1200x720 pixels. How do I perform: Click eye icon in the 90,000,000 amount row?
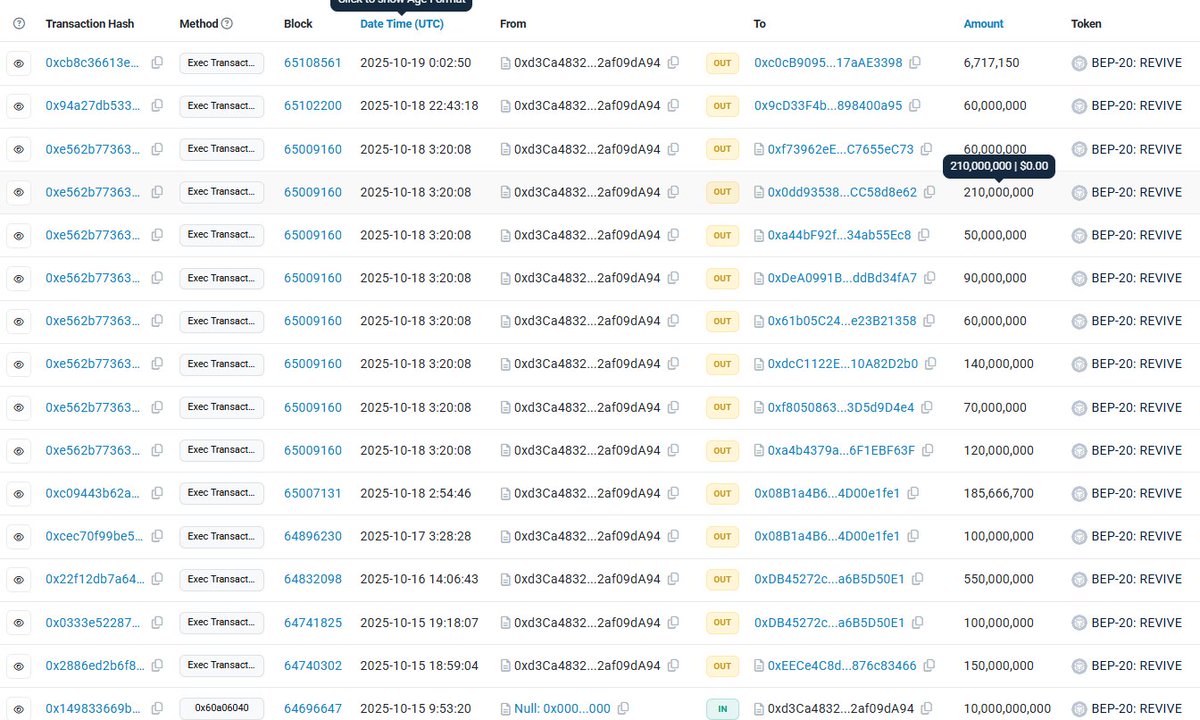coord(18,278)
